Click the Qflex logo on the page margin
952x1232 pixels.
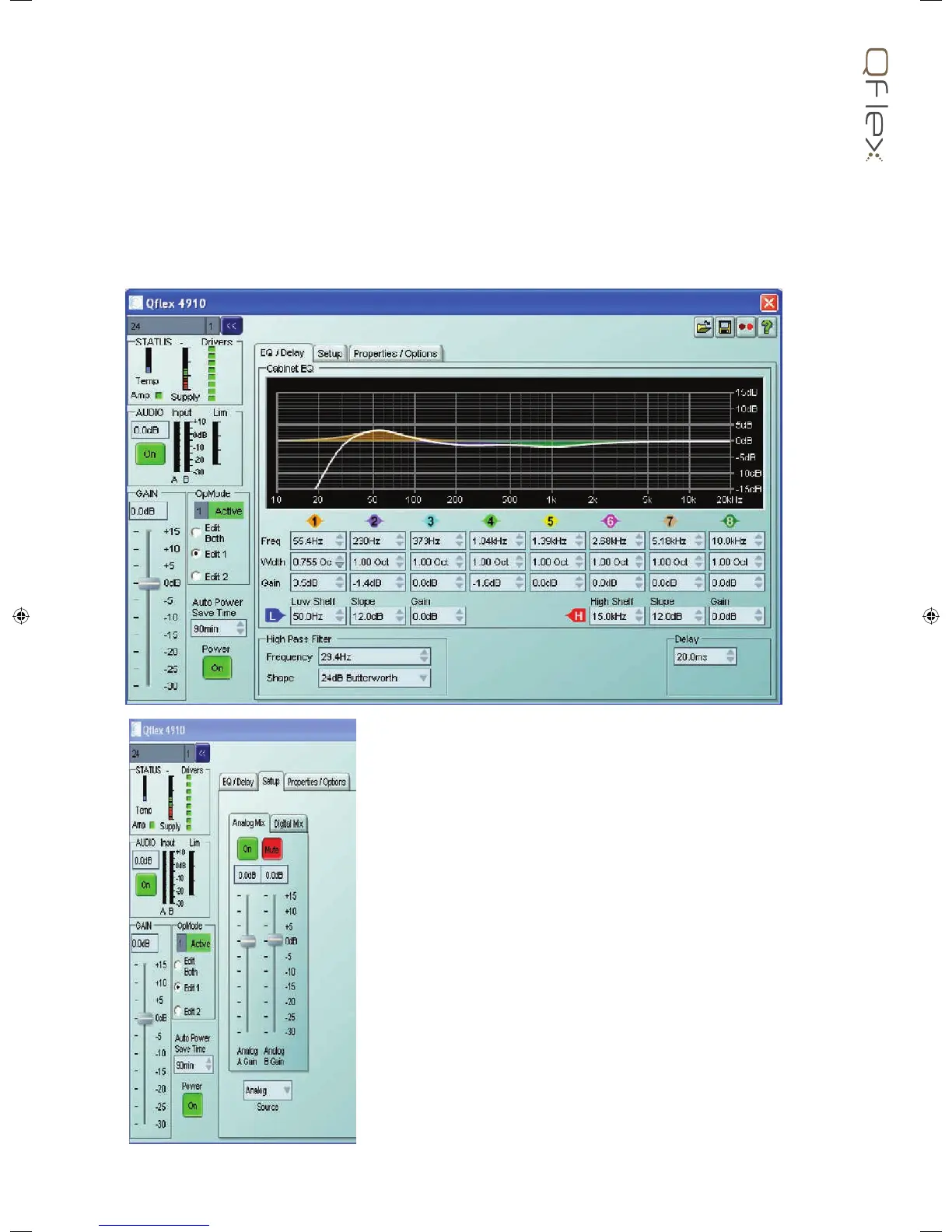876,105
